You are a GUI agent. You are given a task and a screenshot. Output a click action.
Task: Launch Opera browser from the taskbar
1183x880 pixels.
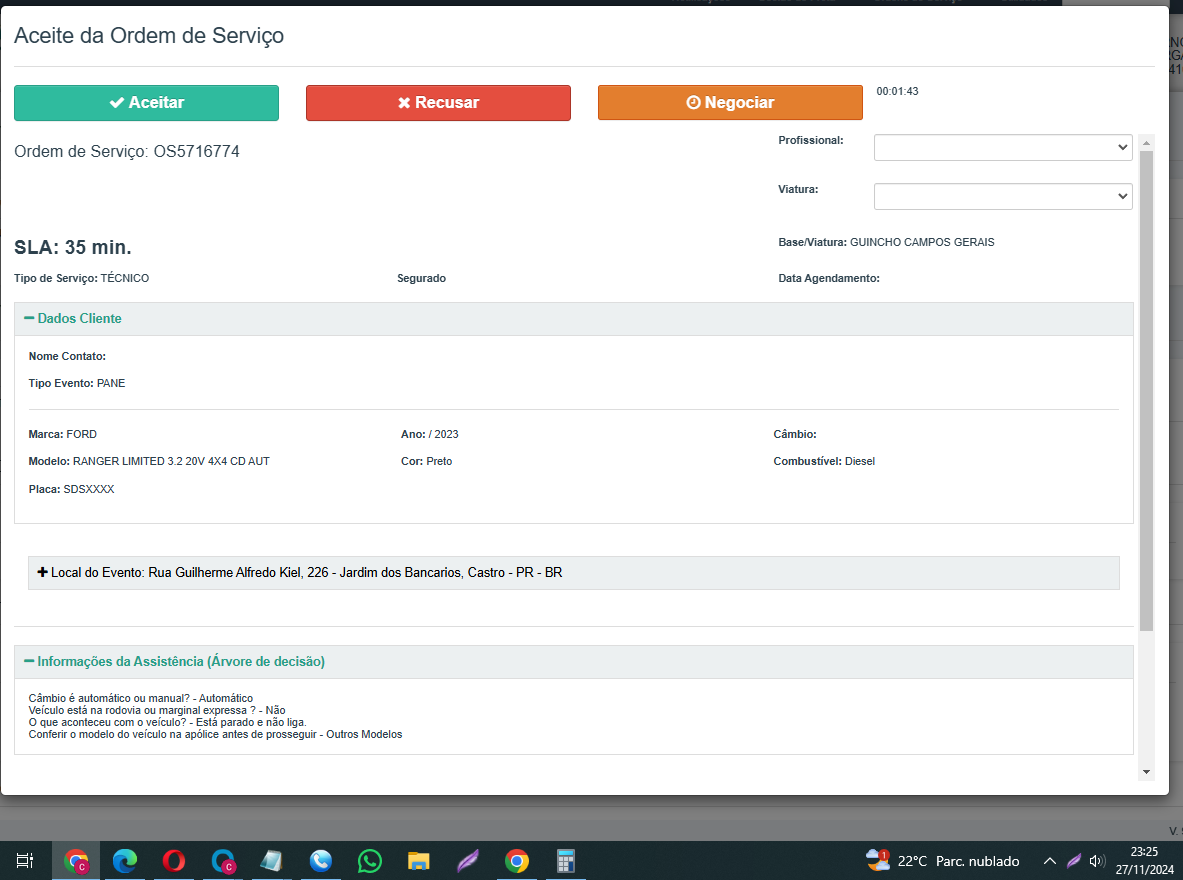174,860
